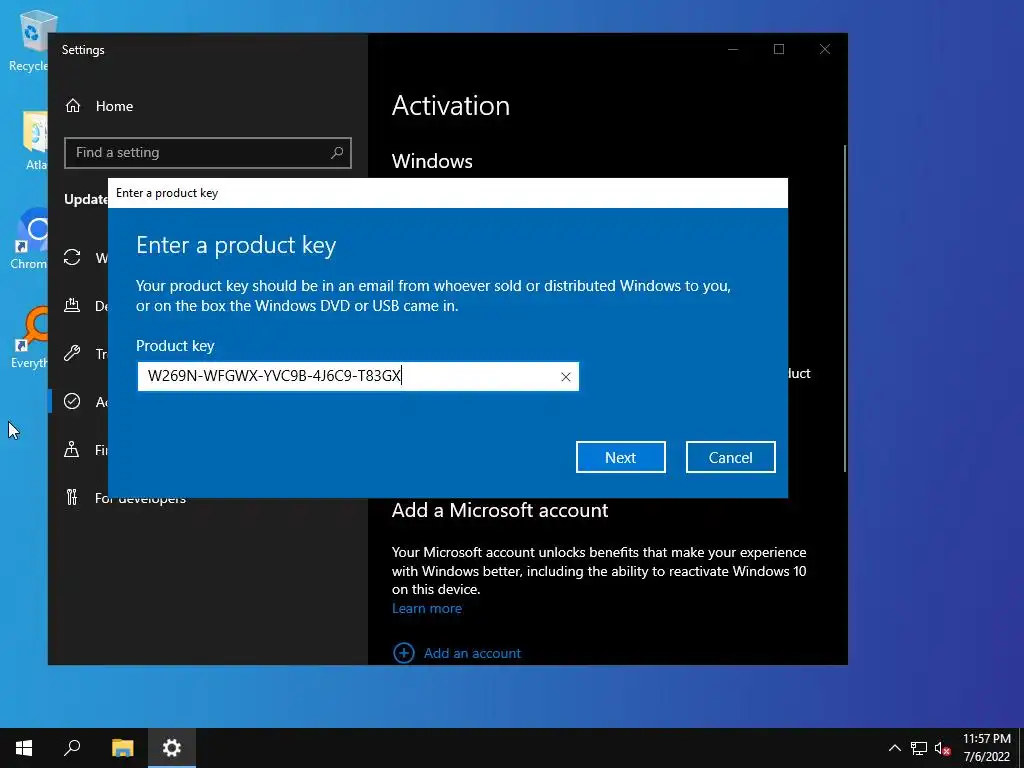This screenshot has width=1024, height=768.
Task: Click the search magnifier in Find a setting
Action: pyautogui.click(x=337, y=153)
